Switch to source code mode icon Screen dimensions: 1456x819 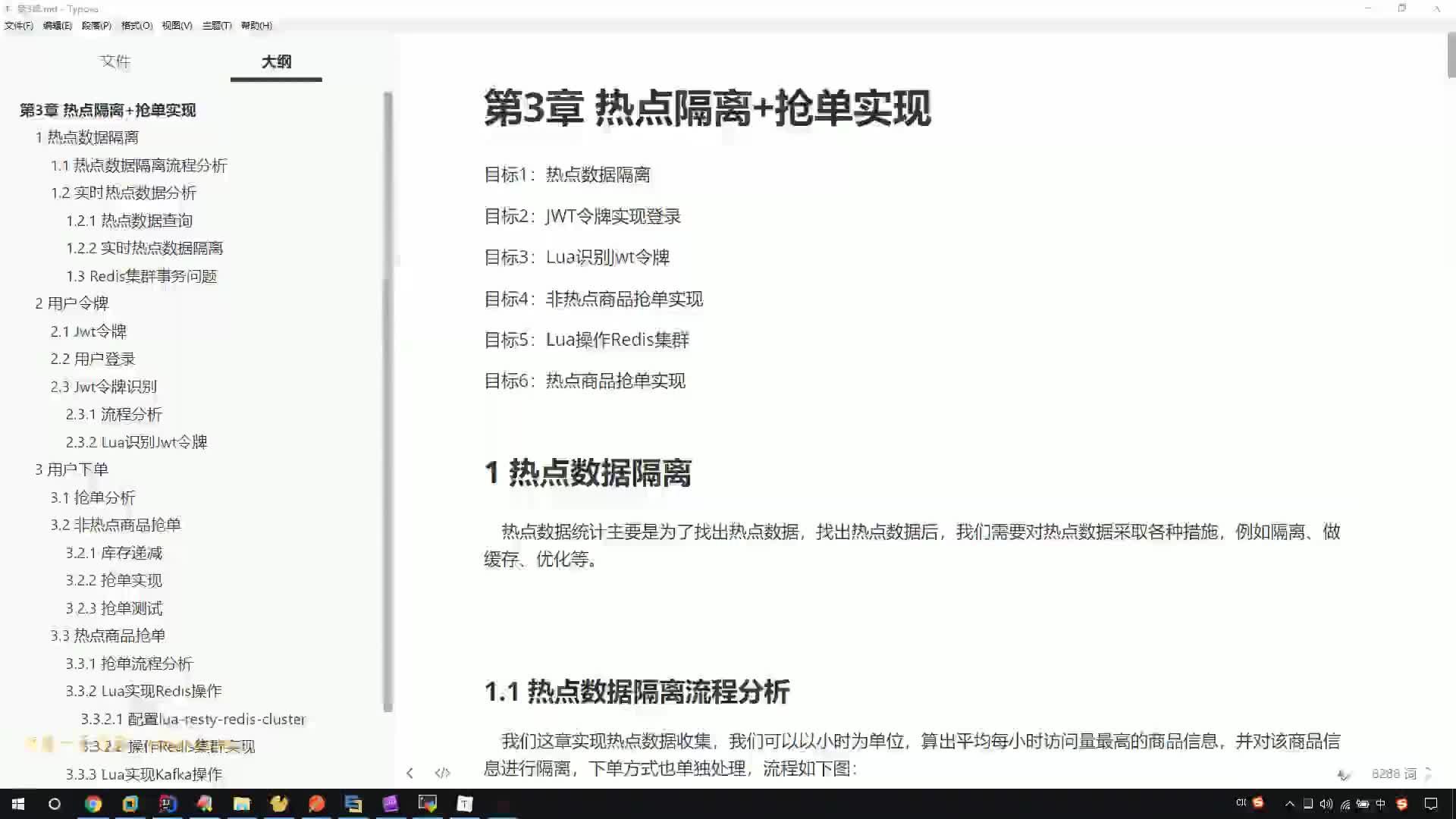(442, 773)
